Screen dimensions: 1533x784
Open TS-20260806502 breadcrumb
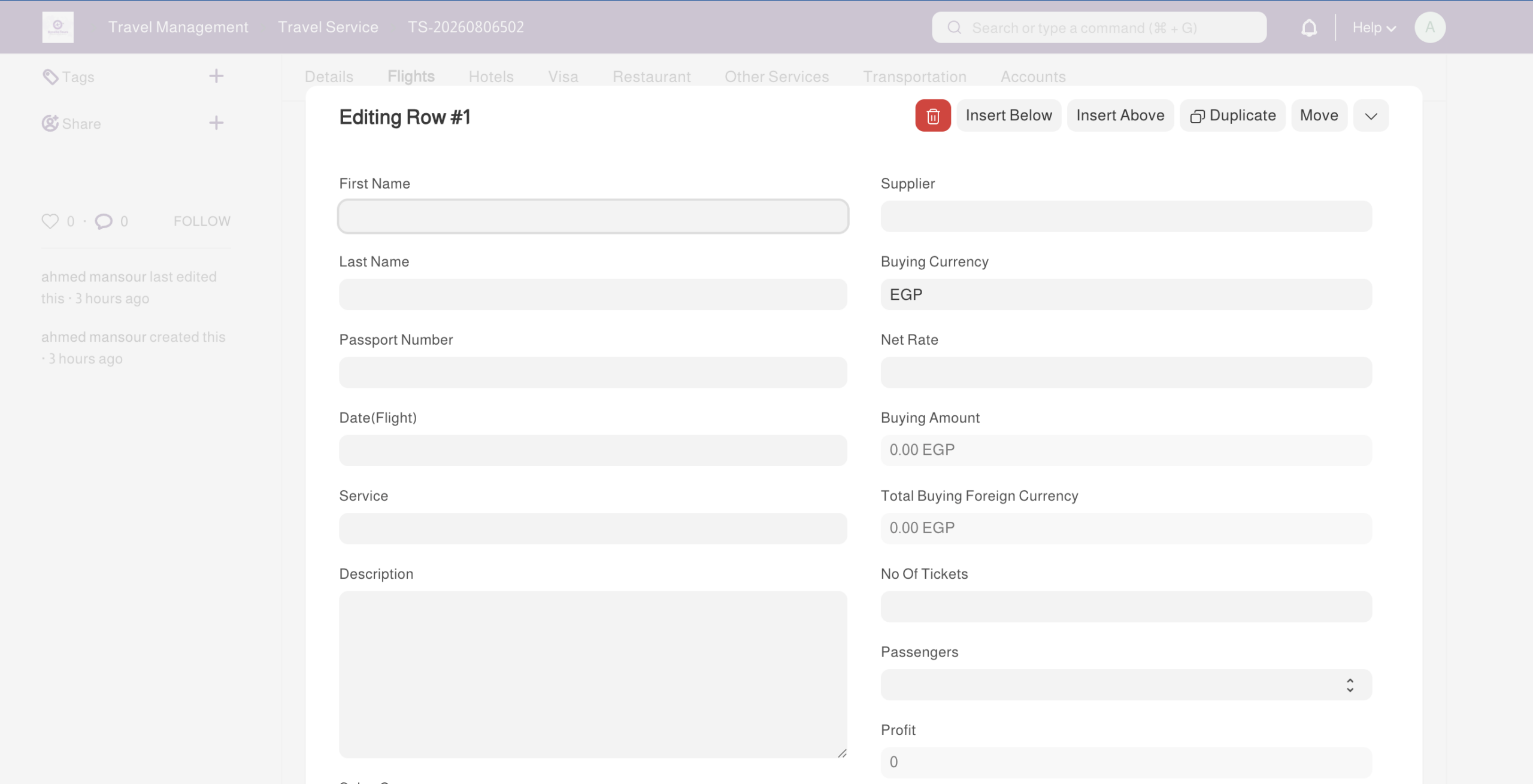tap(466, 27)
